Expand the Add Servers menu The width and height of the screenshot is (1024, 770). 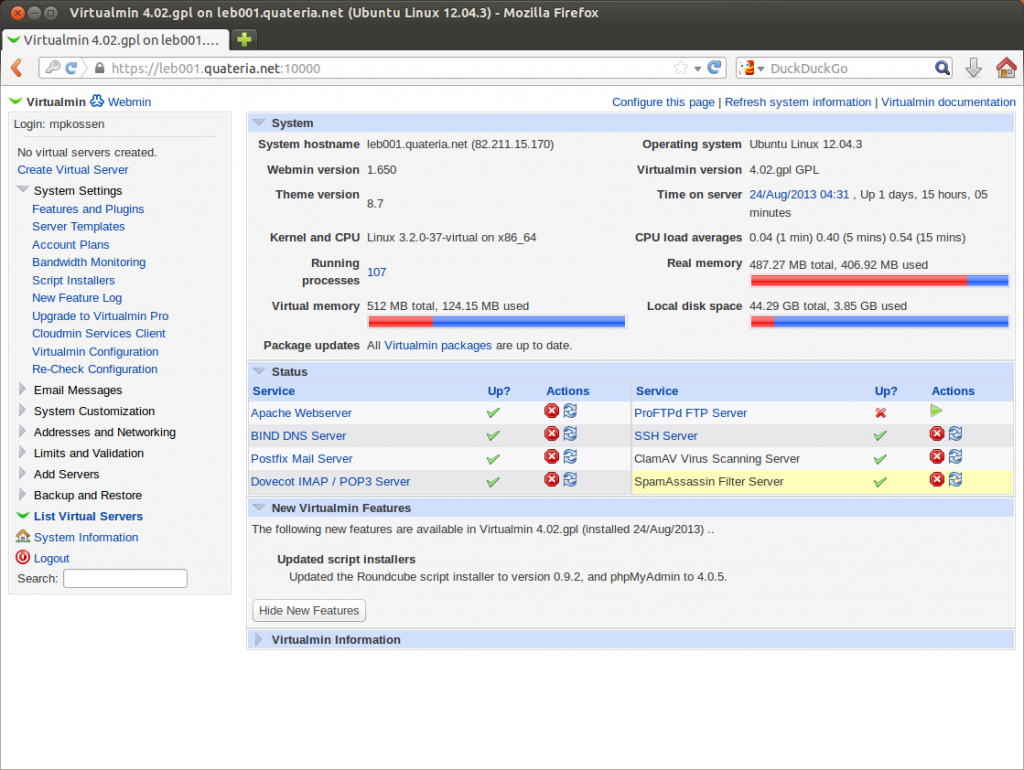click(22, 473)
